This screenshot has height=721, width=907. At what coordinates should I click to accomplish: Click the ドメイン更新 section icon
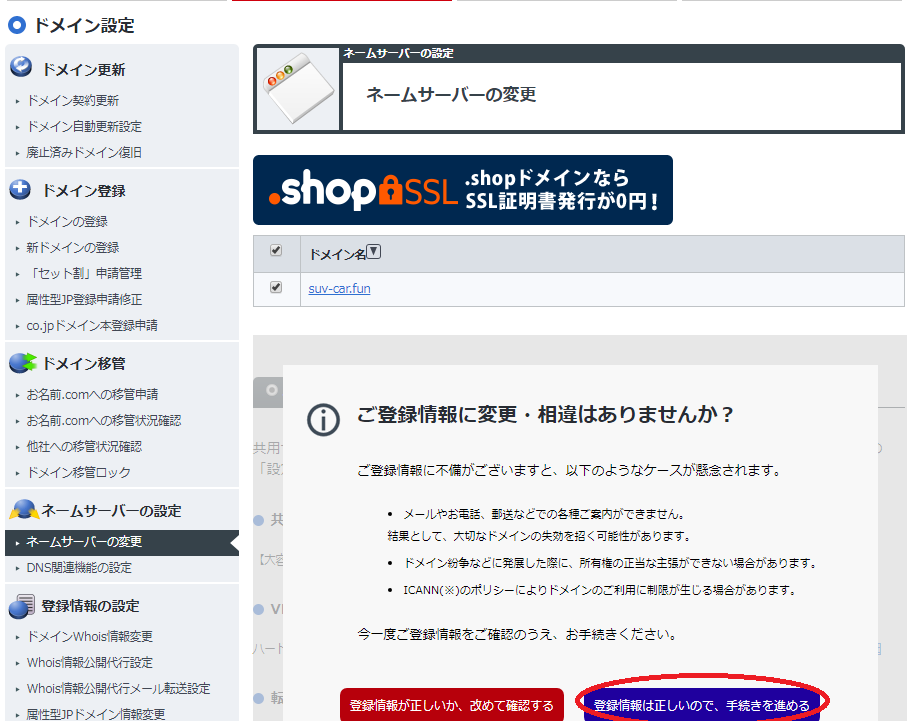pyautogui.click(x=22, y=67)
